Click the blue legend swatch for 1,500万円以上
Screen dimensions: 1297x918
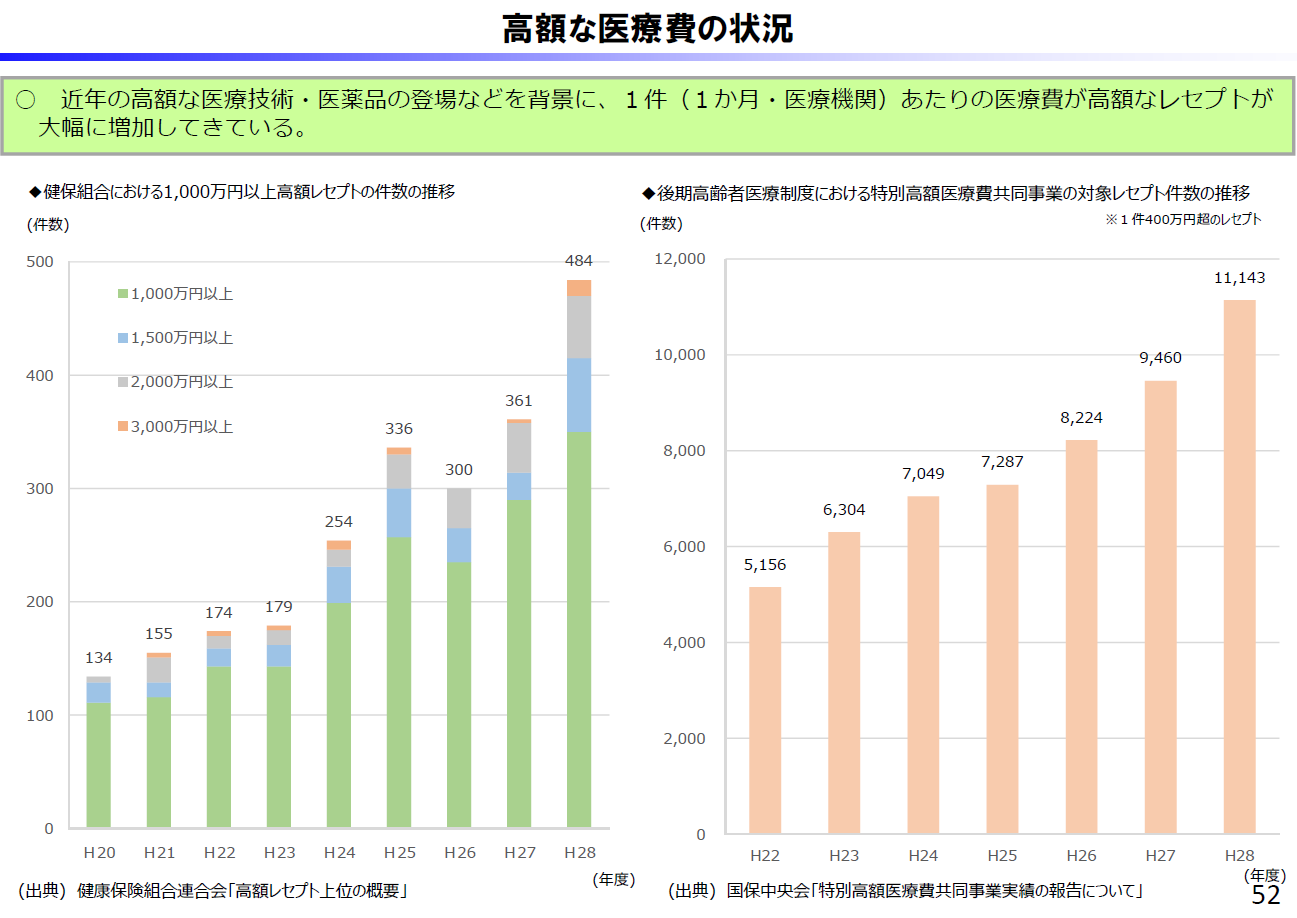tap(123, 338)
